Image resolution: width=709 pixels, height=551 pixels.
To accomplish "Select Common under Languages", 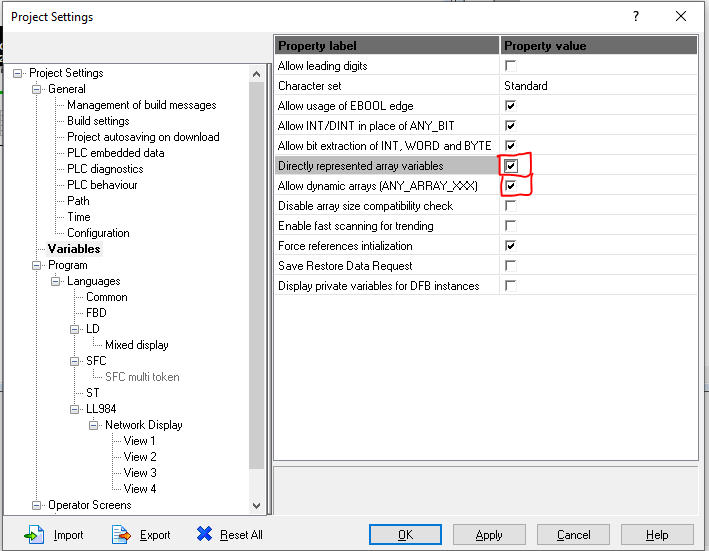I will pos(107,297).
